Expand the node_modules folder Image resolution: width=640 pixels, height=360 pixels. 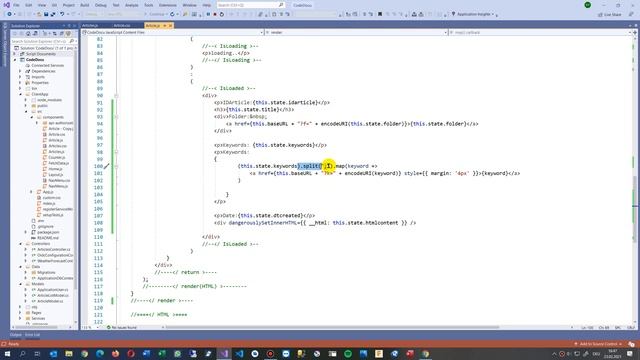click(26, 100)
